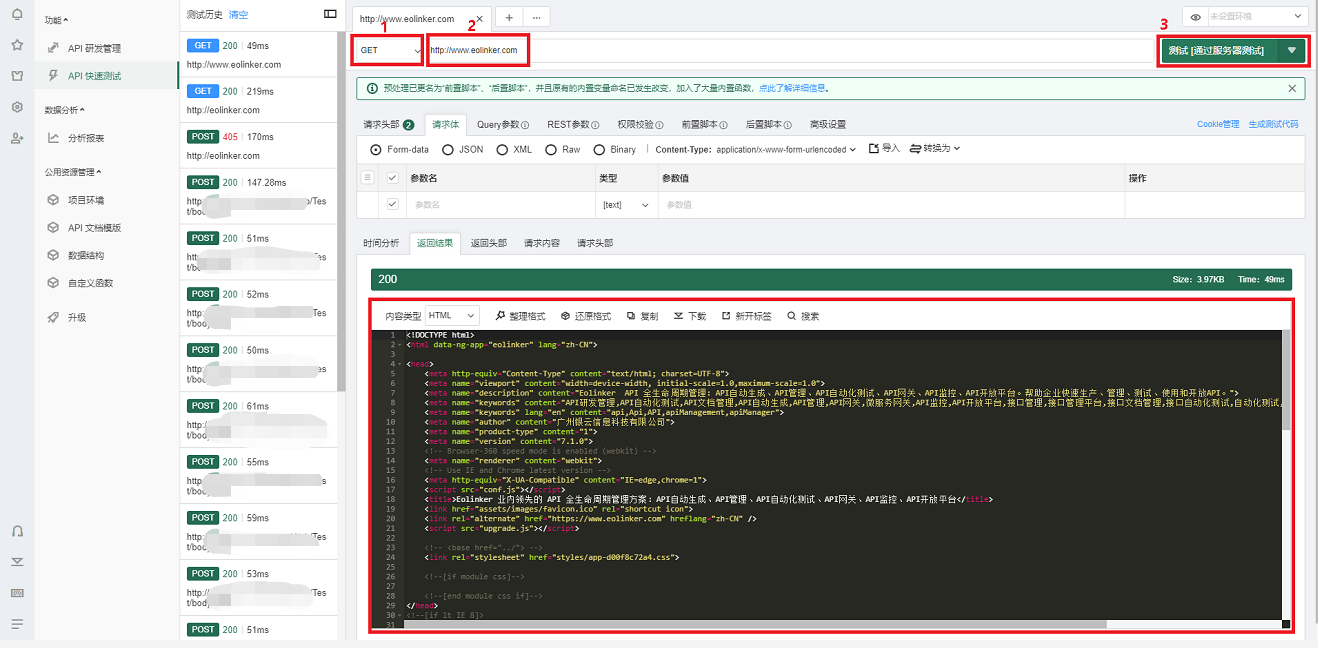Screen dimensions: 1318x648
Task: Click the star favorites icon in left rail
Action: tap(17, 45)
